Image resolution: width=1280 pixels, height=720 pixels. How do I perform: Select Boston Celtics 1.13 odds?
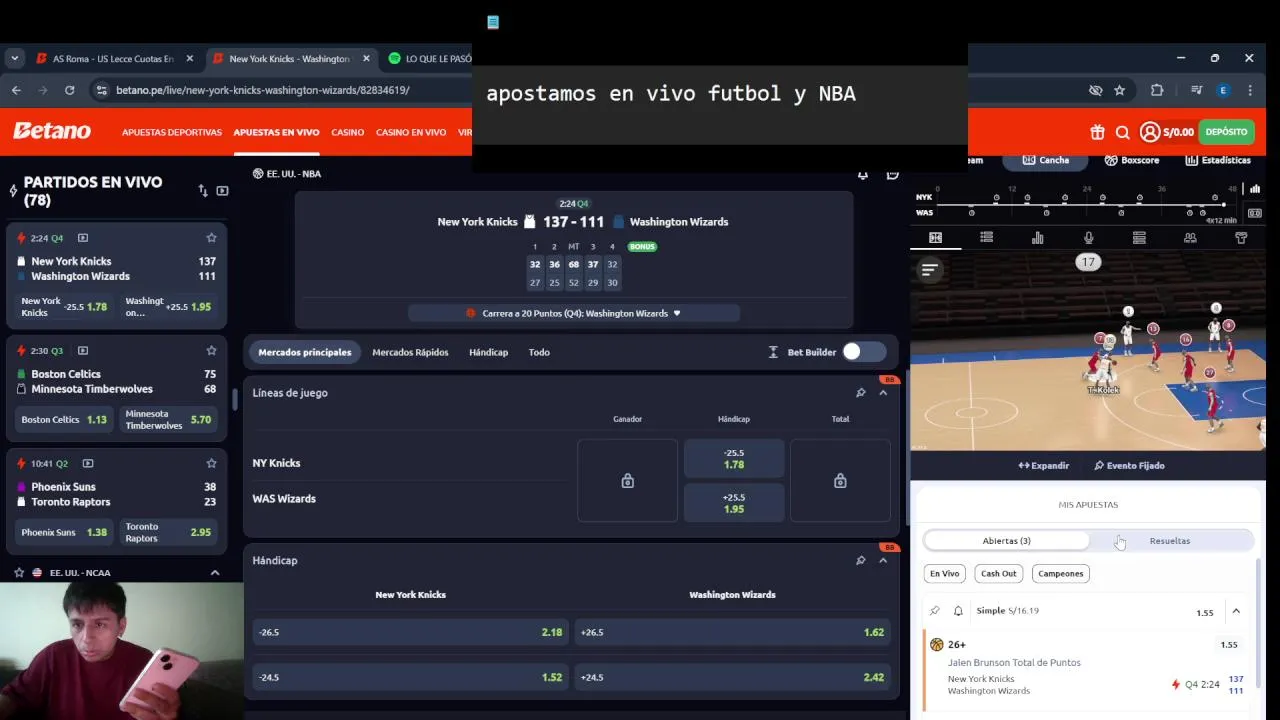click(x=64, y=420)
